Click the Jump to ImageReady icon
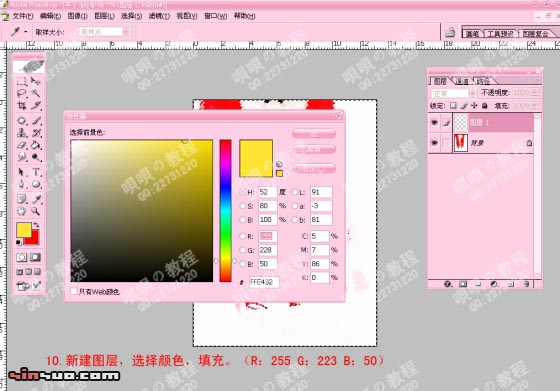 (29, 286)
